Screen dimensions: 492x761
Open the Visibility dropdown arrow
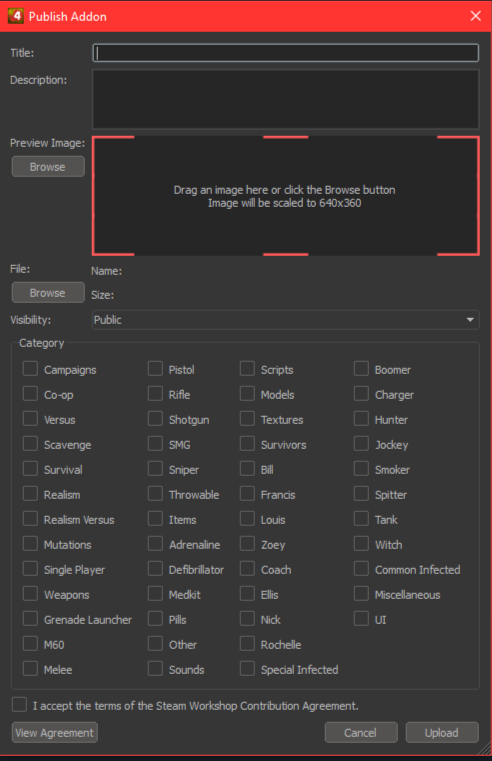470,320
